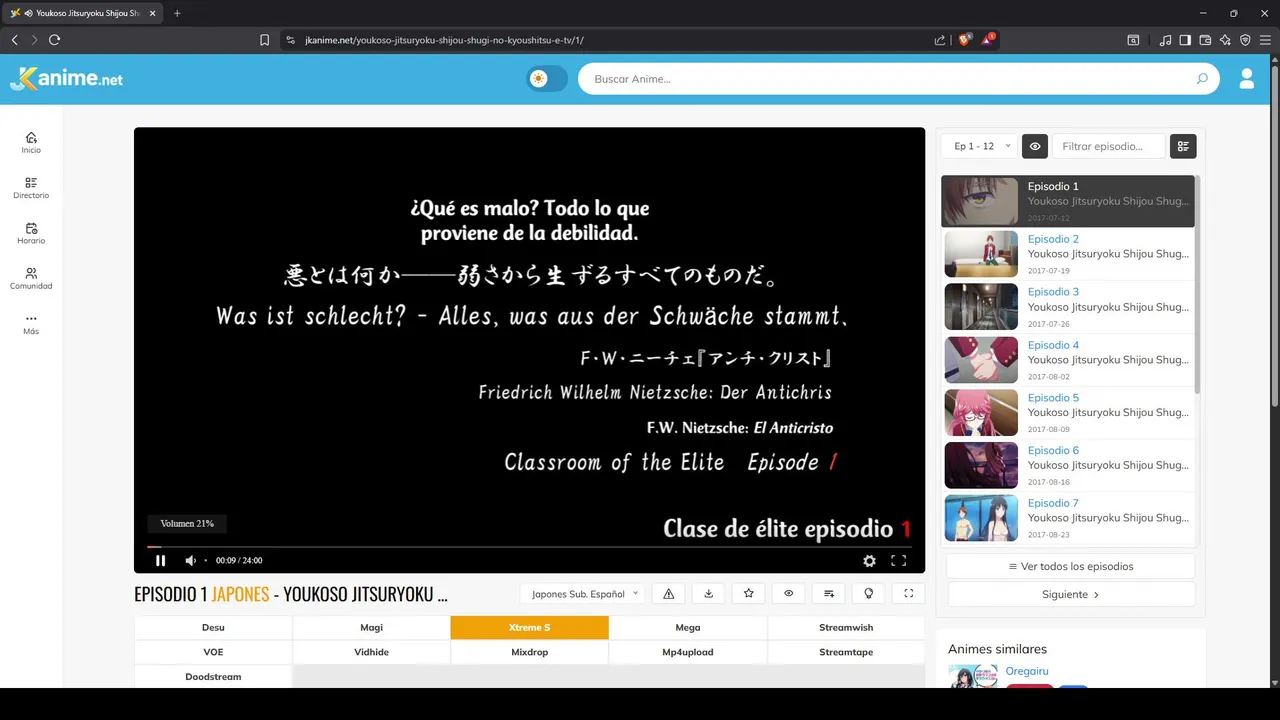Click the Episodio 6 thumbnail
This screenshot has width=1280, height=720.
coord(981,466)
